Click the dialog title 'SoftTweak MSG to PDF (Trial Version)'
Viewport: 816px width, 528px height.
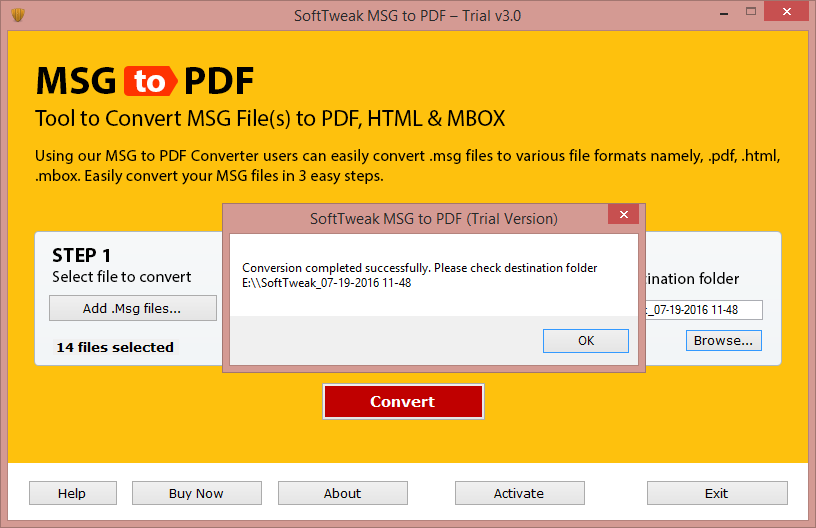click(x=434, y=218)
